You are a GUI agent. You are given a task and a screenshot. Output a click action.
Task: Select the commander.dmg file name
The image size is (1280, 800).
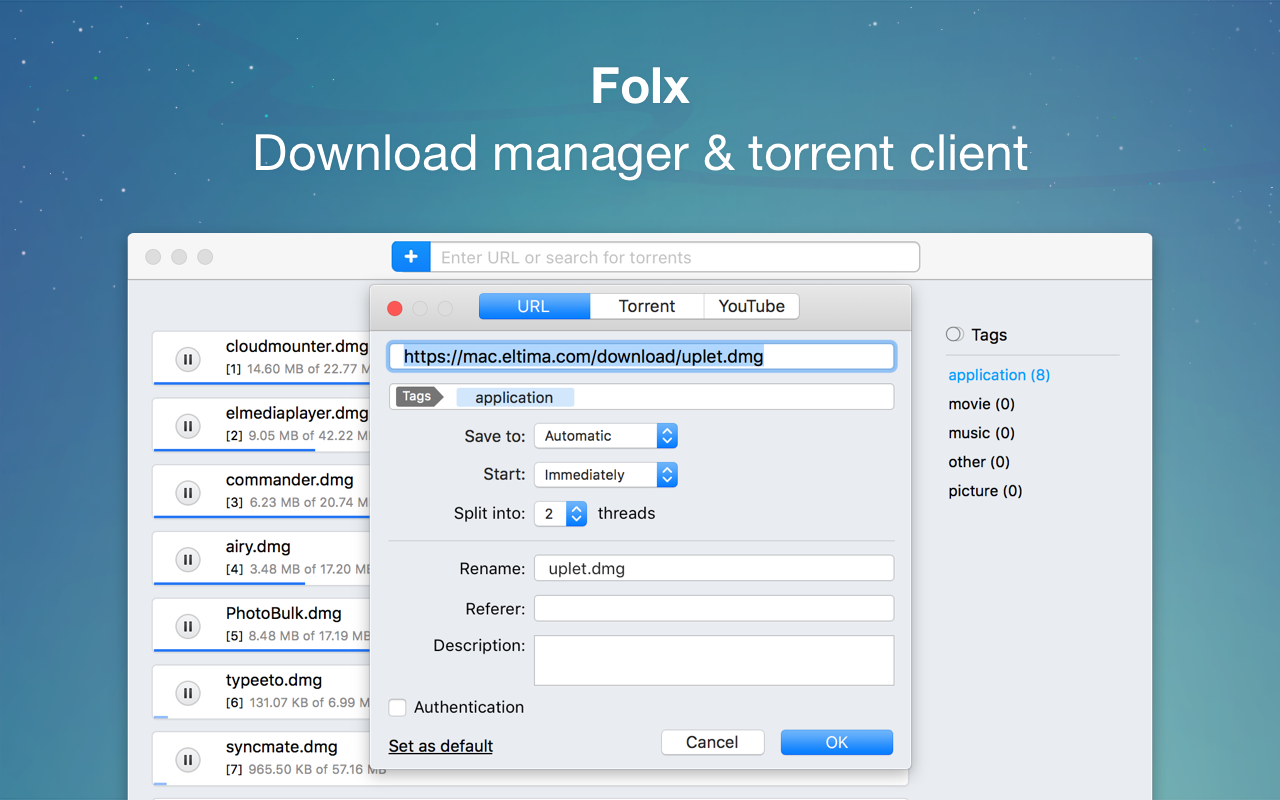[x=290, y=480]
